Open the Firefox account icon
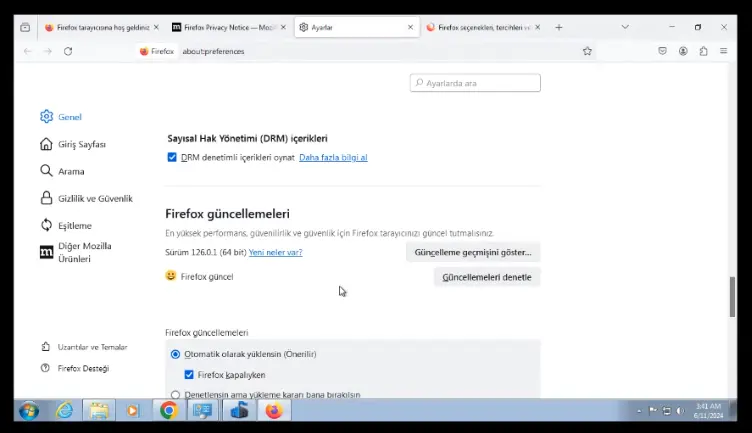Screen dimensions: 752x433 coord(683,51)
